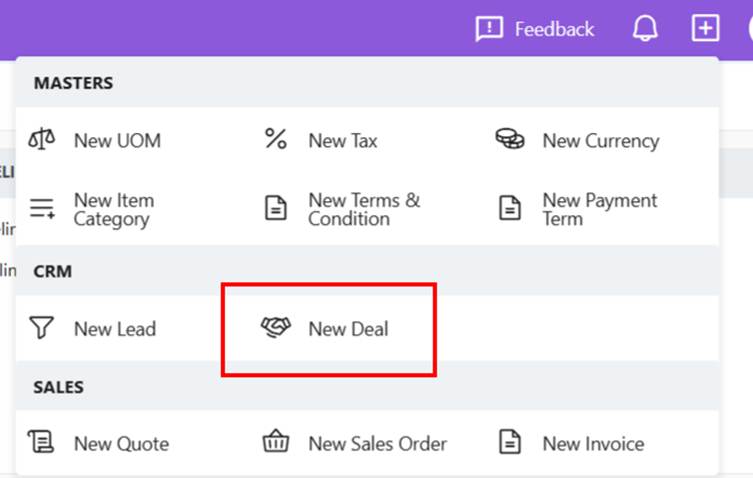This screenshot has height=478, width=753.
Task: Open the Feedback text link
Action: click(554, 29)
